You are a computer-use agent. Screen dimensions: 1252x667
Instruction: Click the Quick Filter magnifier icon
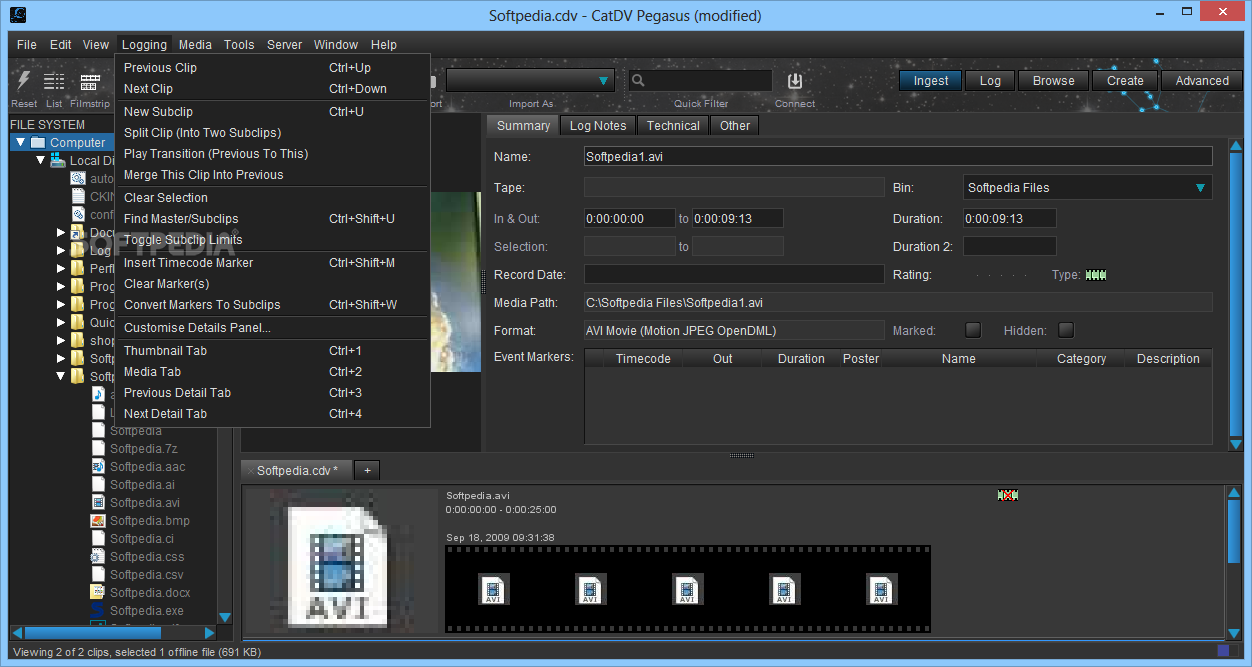click(638, 81)
